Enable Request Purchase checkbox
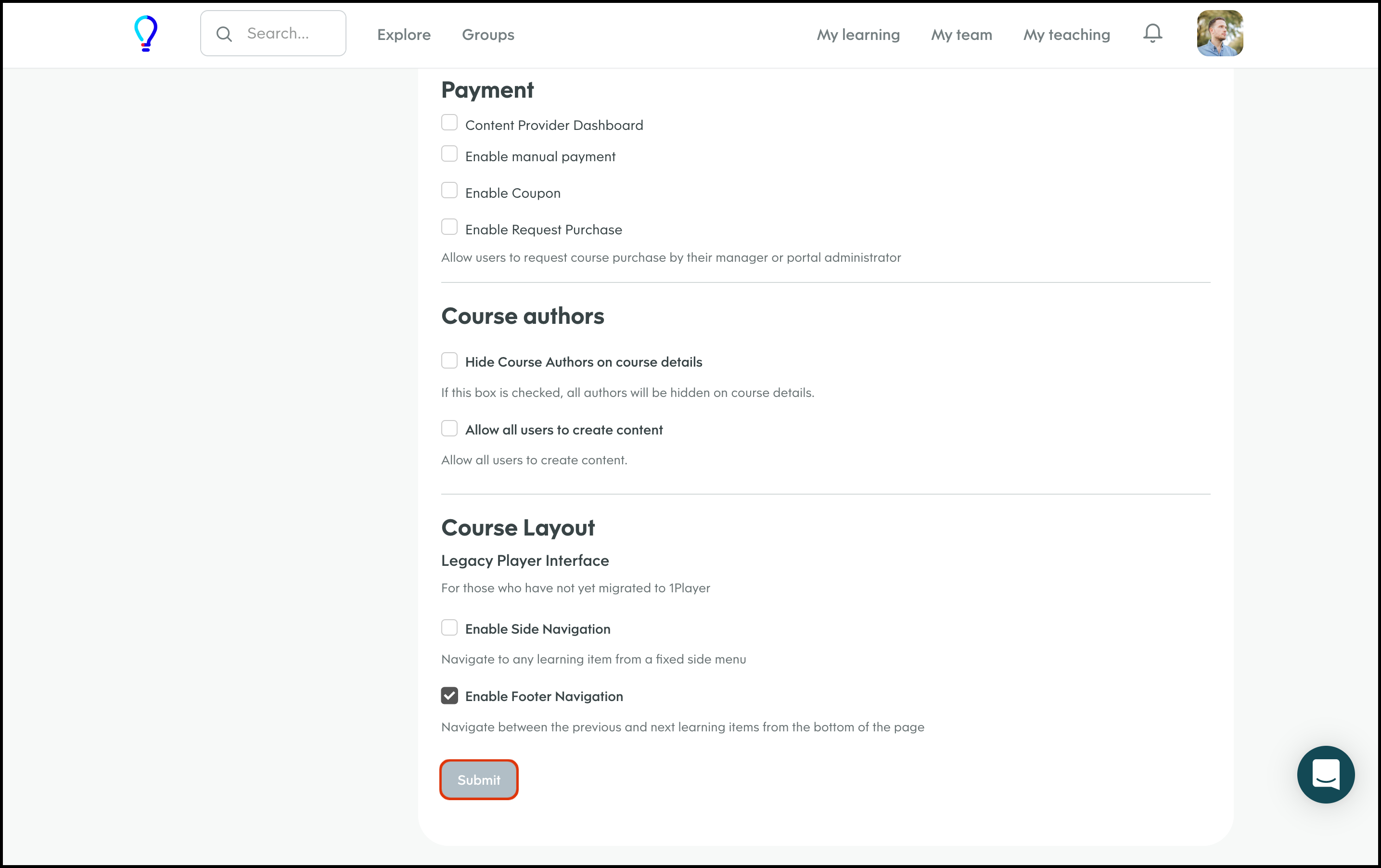This screenshot has height=868, width=1381. [449, 227]
